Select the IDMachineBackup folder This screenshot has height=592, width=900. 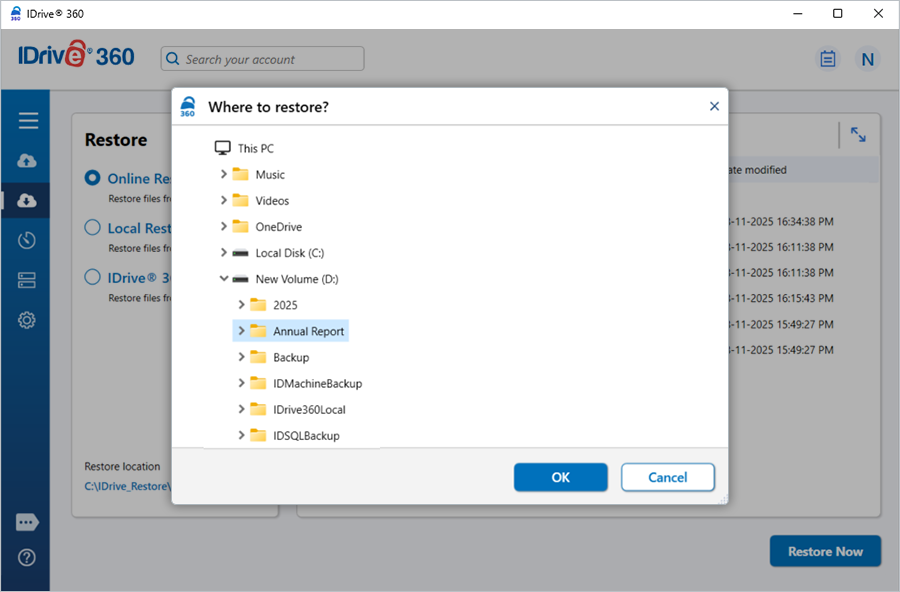[x=317, y=383]
